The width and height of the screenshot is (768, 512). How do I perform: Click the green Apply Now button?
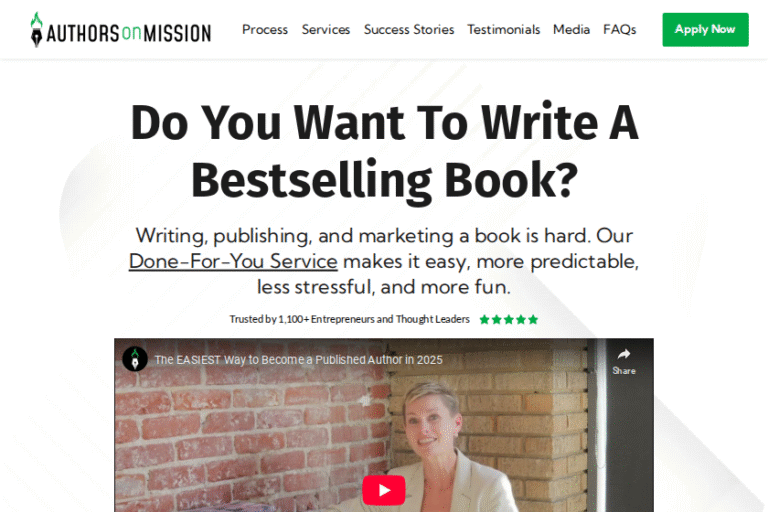705,30
